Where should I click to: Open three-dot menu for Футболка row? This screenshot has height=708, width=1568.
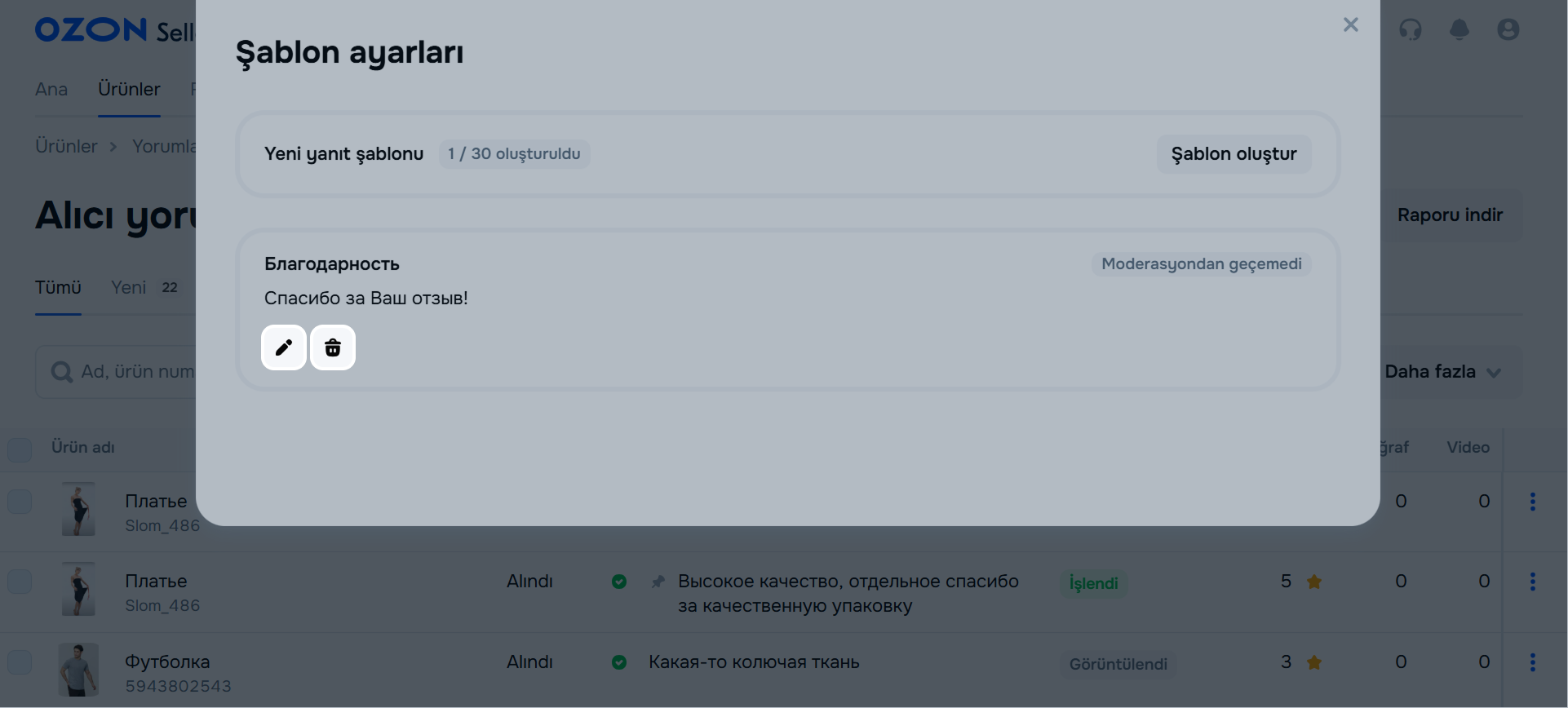(x=1532, y=662)
